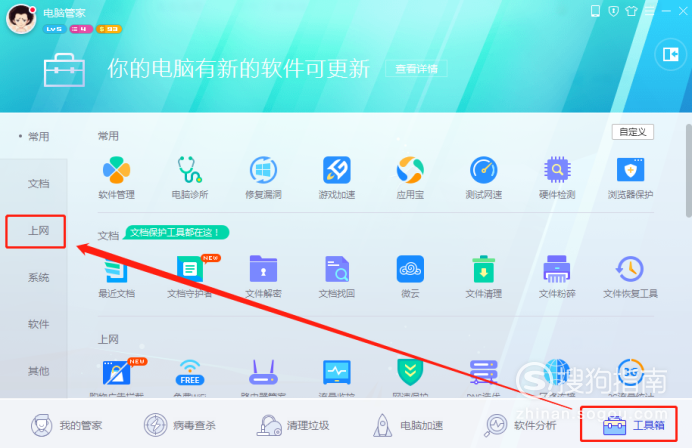Go to 软件分析 software analysis tab

click(521, 425)
